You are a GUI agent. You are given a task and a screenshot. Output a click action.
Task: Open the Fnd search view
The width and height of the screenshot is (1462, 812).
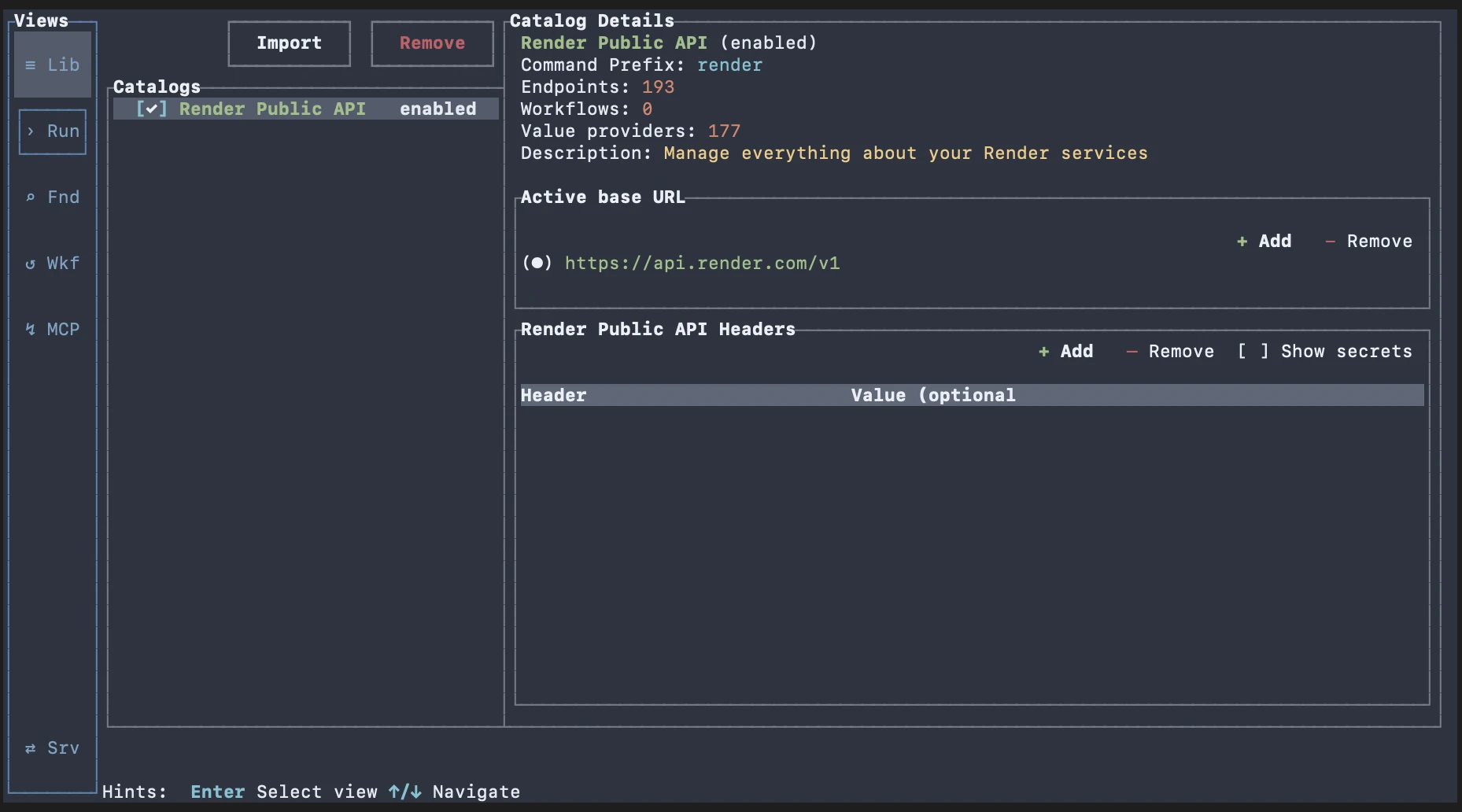(x=52, y=197)
